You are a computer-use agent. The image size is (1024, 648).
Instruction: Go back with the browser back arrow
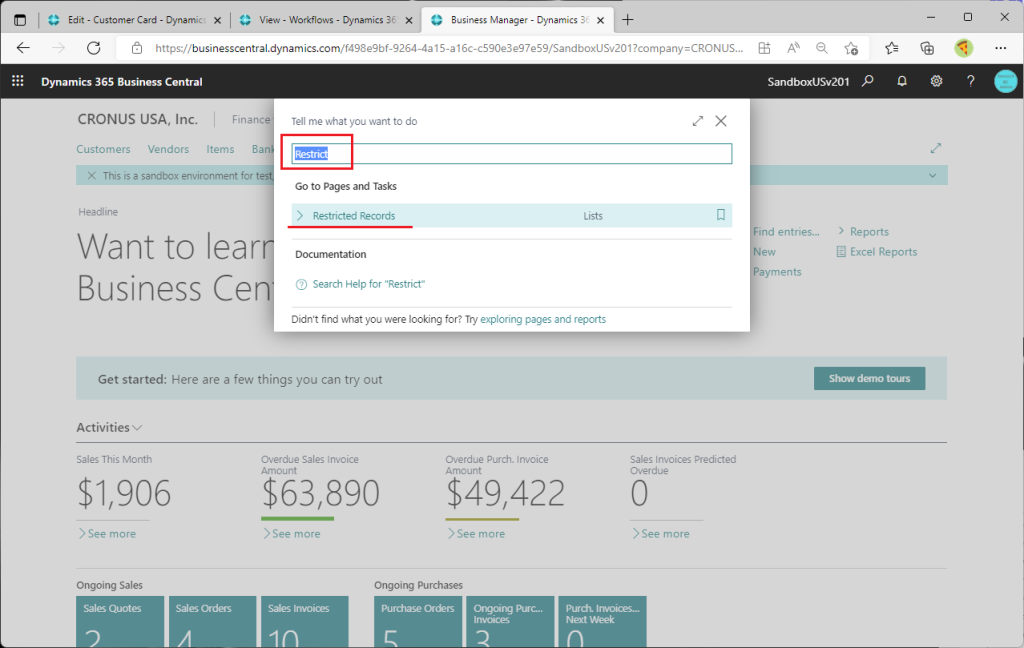(24, 48)
